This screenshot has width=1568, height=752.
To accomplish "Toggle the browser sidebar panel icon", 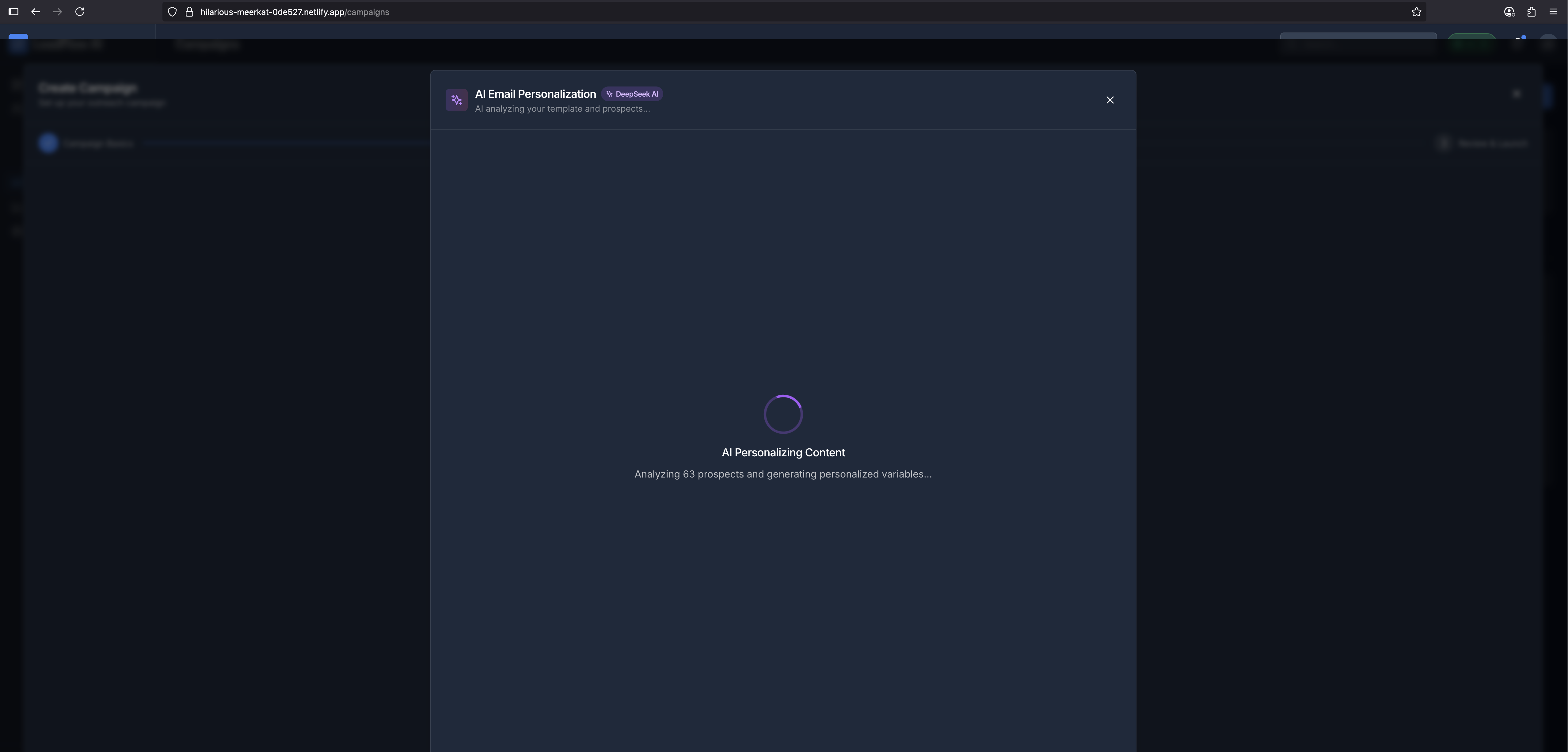I will tap(13, 12).
